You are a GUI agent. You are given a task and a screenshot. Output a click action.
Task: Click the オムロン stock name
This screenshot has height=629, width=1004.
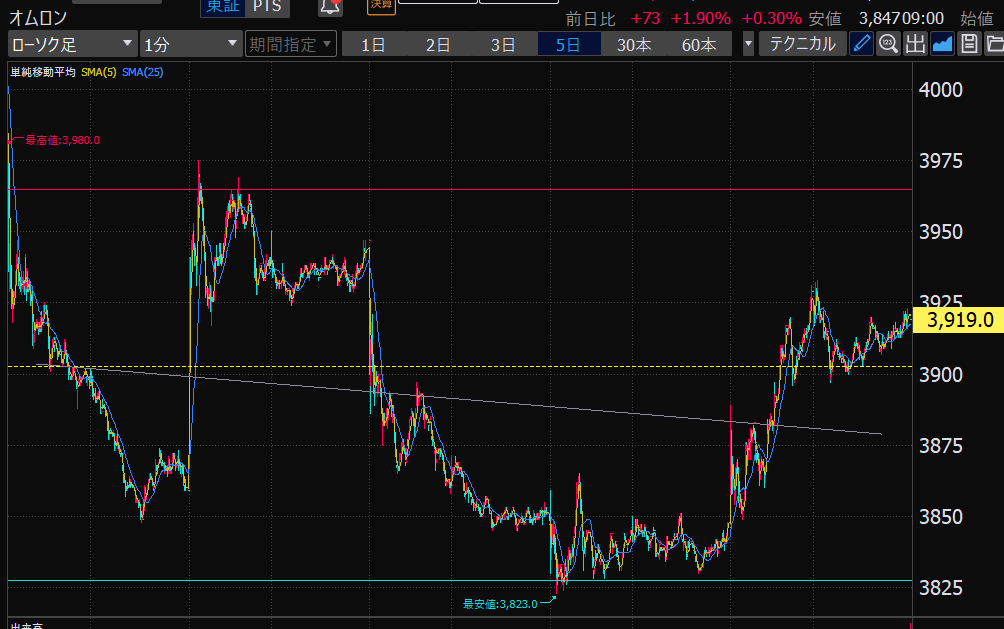38,18
